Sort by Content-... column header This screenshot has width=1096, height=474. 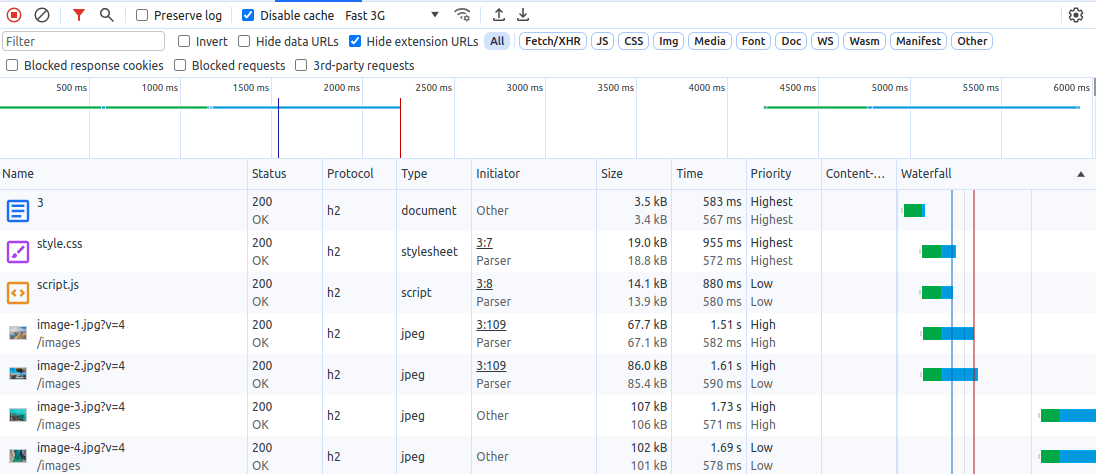pos(859,174)
